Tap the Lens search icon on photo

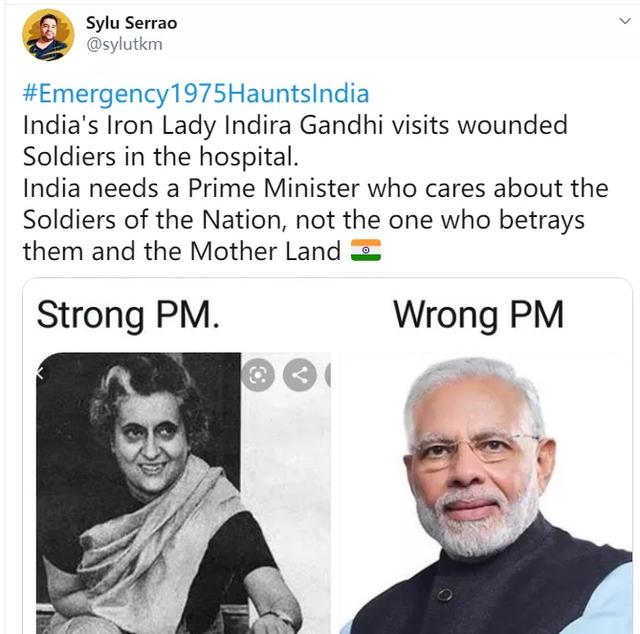pyautogui.click(x=258, y=375)
